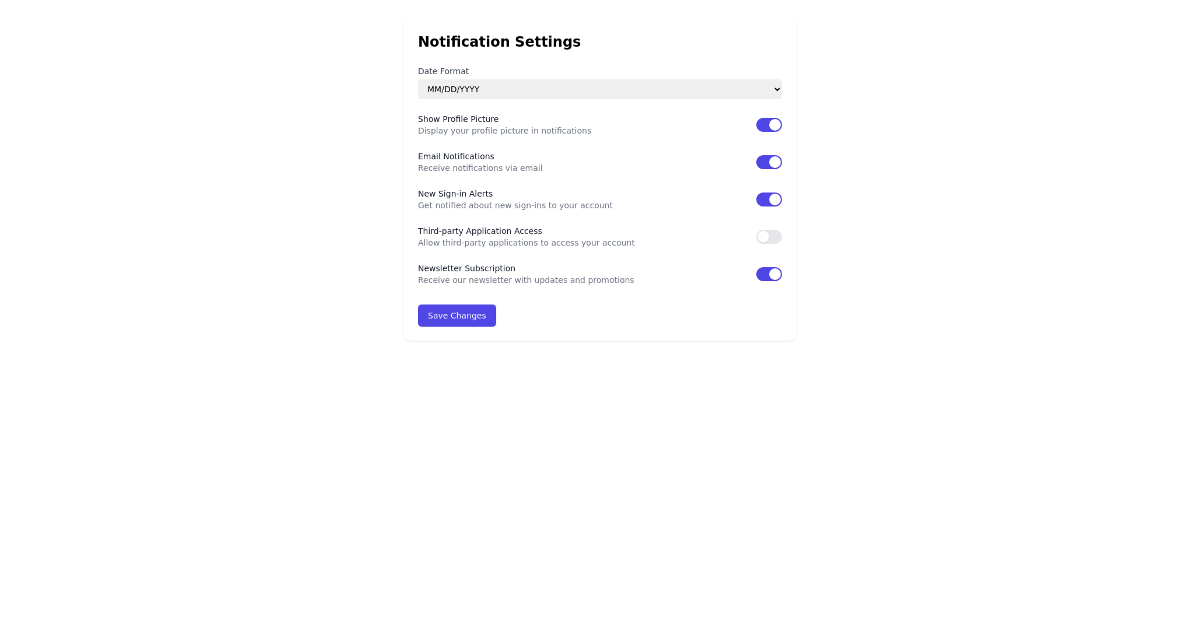Toggle off Newsletter Subscription
This screenshot has height=630, width=1200.
tap(769, 273)
